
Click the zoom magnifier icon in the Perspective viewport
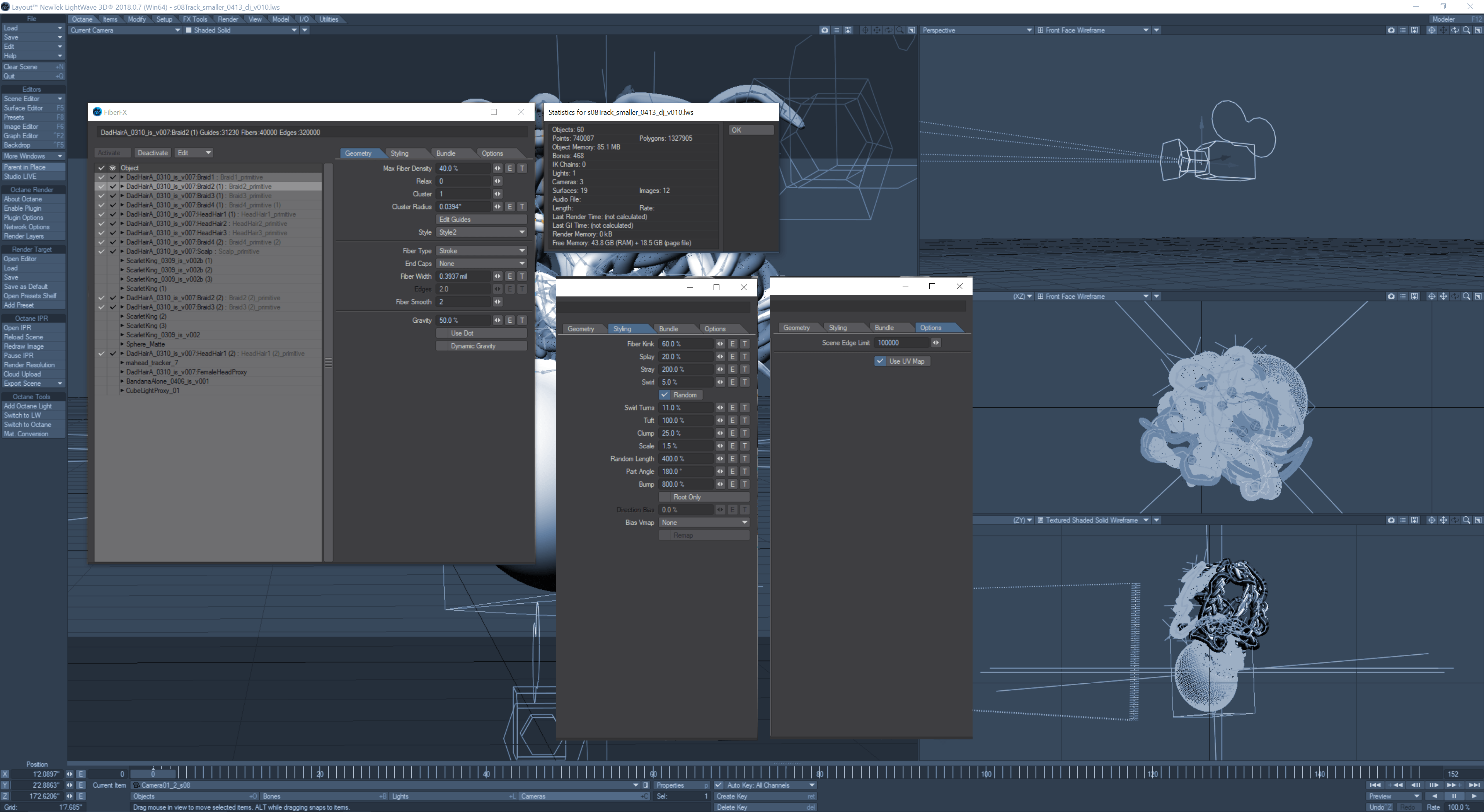coord(1466,30)
